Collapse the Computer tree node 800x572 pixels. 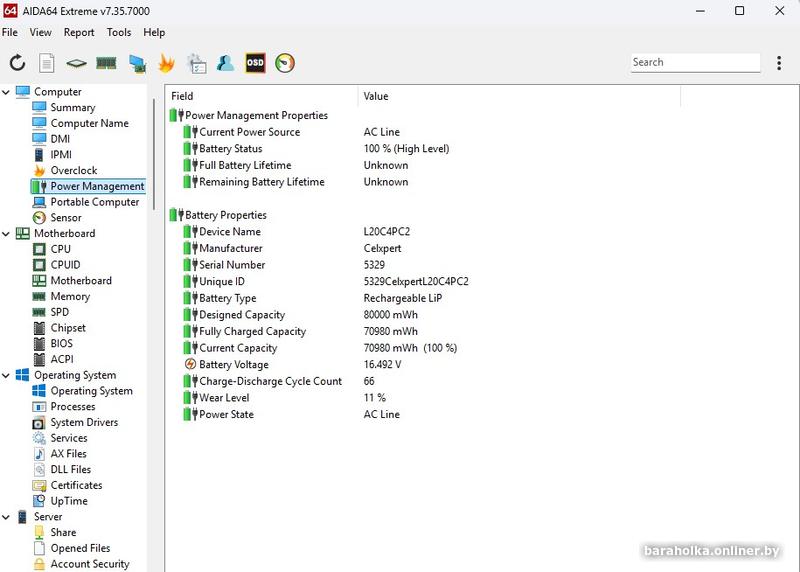pyautogui.click(x=6, y=92)
